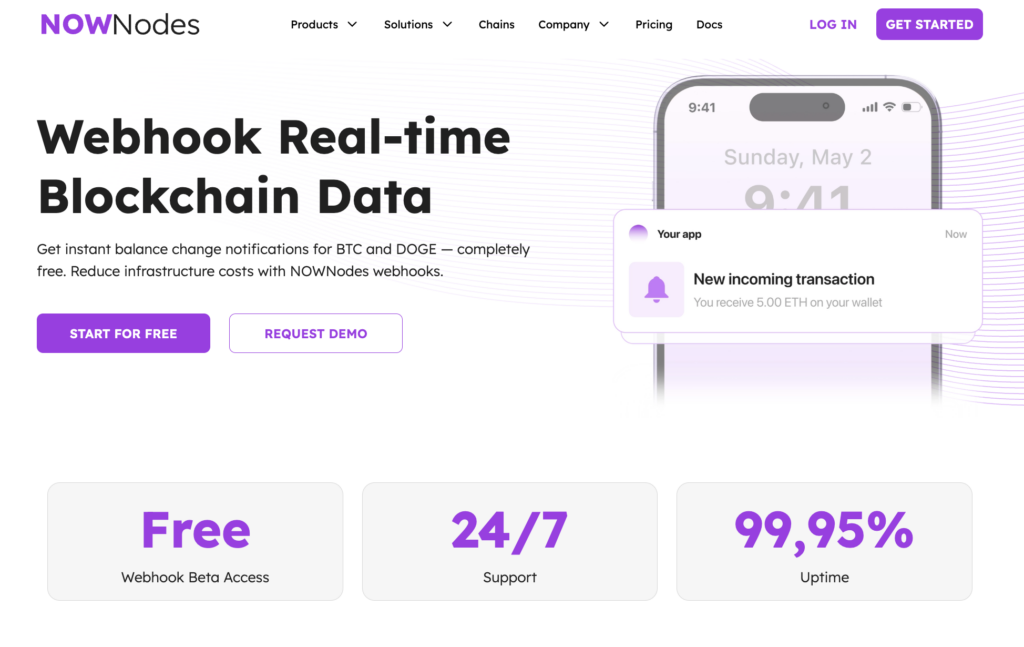The width and height of the screenshot is (1024, 647).
Task: Click the Your app round icon
Action: click(x=638, y=234)
